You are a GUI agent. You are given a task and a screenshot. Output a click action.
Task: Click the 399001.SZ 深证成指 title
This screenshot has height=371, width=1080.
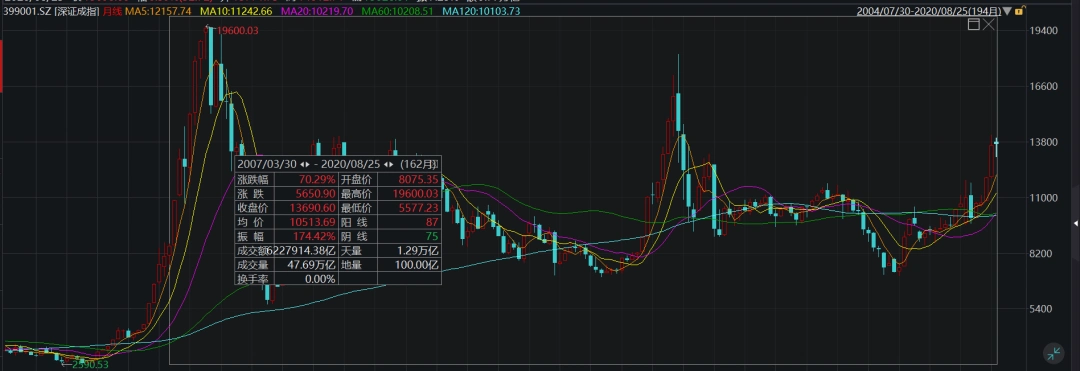(x=51, y=12)
